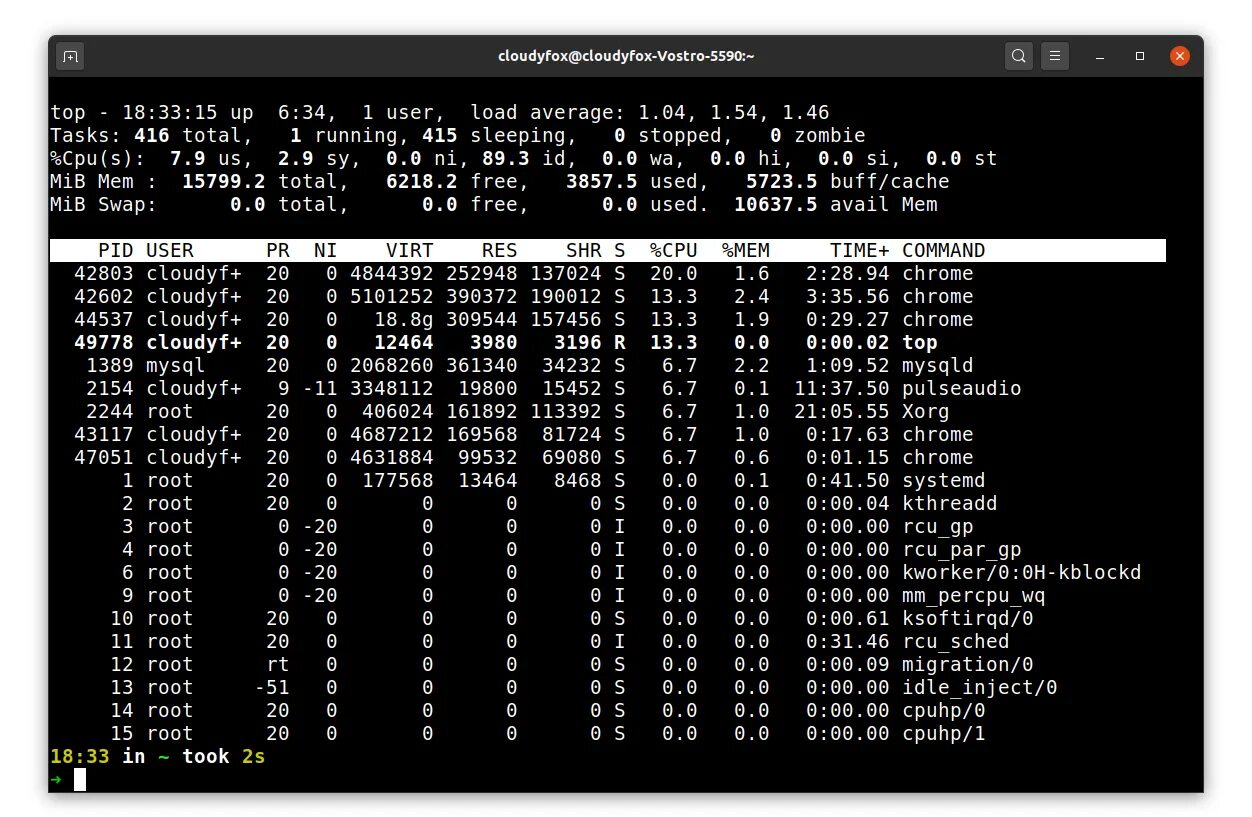Click the 11:37.50 TIME+ value
This screenshot has width=1252, height=817.
(842, 388)
